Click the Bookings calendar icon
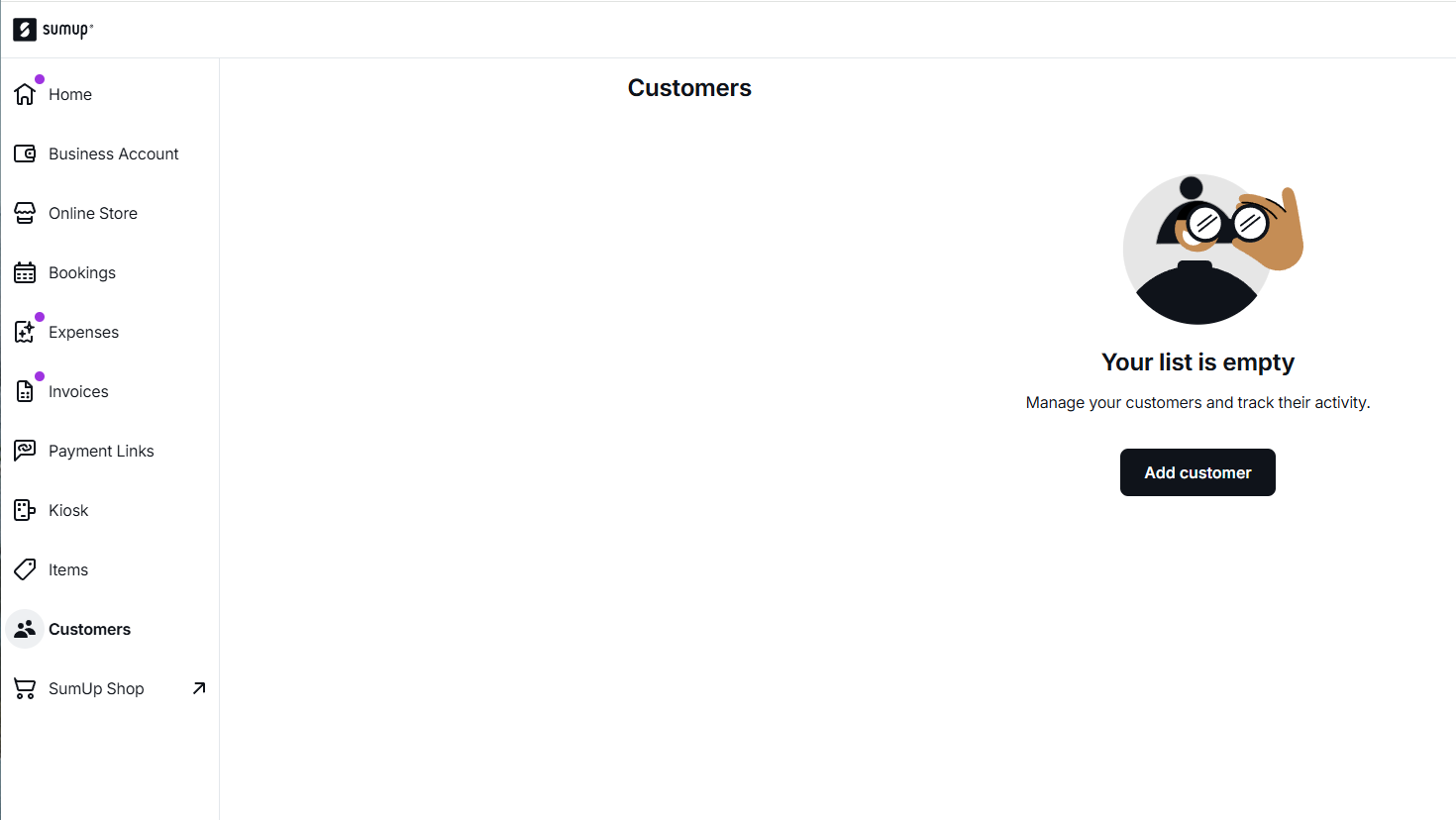The image size is (1456, 820). coord(25,272)
